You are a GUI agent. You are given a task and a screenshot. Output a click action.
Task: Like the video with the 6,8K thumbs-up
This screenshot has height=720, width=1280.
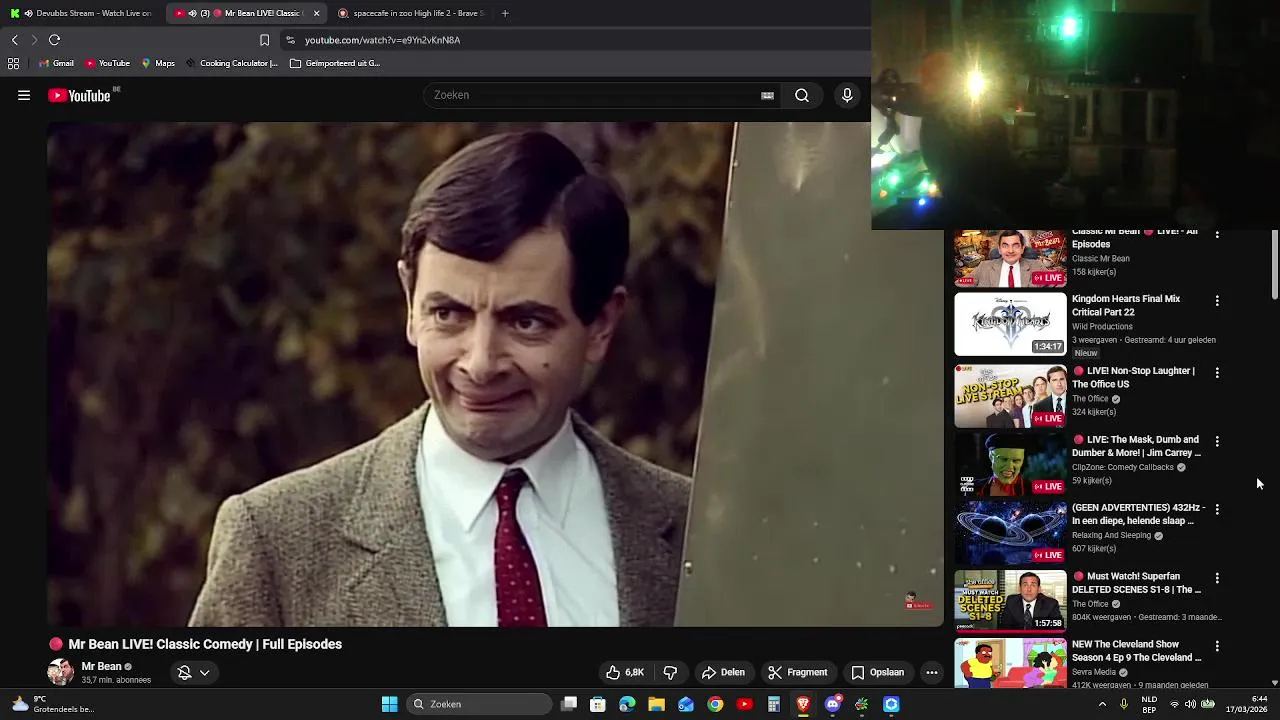625,672
